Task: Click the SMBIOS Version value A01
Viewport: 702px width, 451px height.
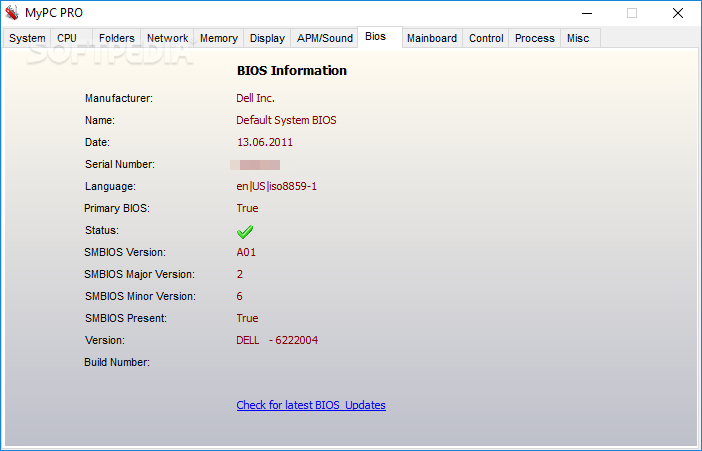Action: point(246,252)
